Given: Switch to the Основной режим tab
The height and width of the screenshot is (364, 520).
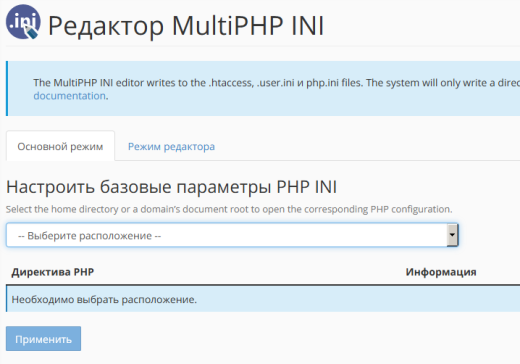Looking at the screenshot, I should point(60,146).
